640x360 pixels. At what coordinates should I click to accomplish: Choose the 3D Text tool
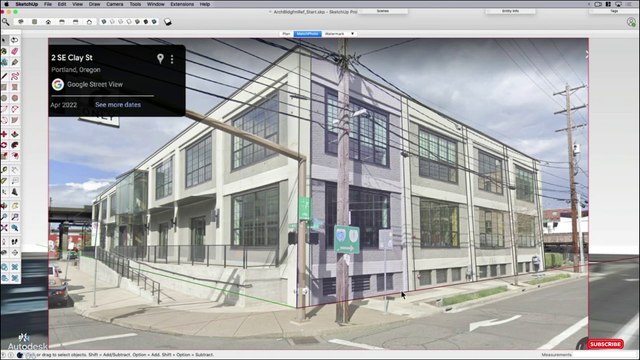point(15,192)
